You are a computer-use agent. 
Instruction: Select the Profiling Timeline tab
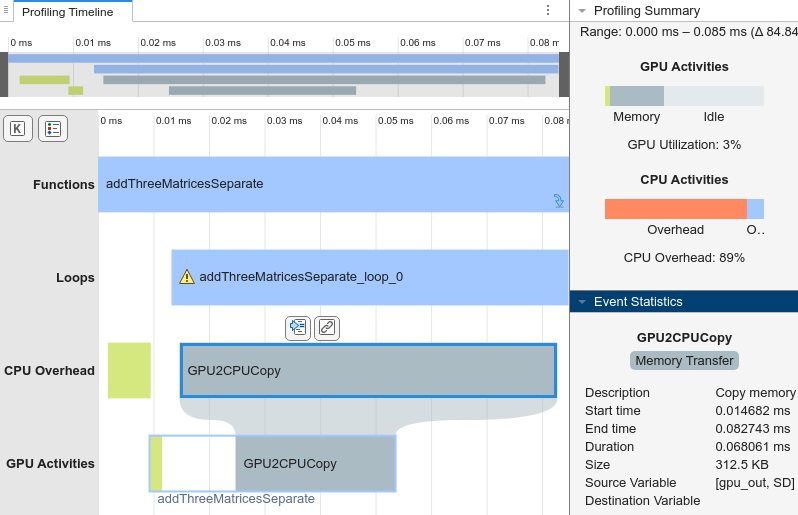(69, 12)
